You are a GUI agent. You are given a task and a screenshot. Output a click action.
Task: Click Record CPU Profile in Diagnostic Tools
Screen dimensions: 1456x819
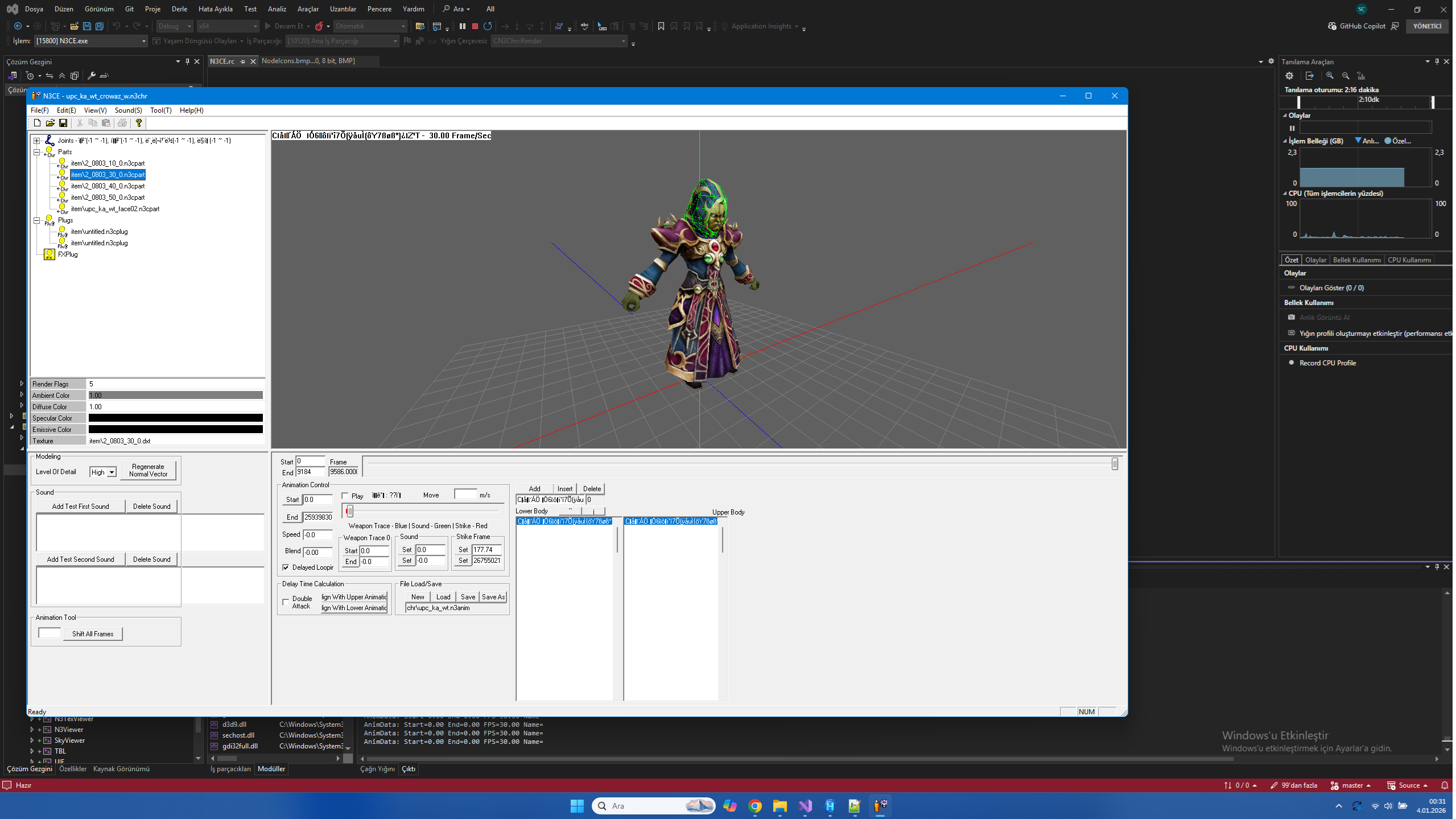(x=1327, y=363)
